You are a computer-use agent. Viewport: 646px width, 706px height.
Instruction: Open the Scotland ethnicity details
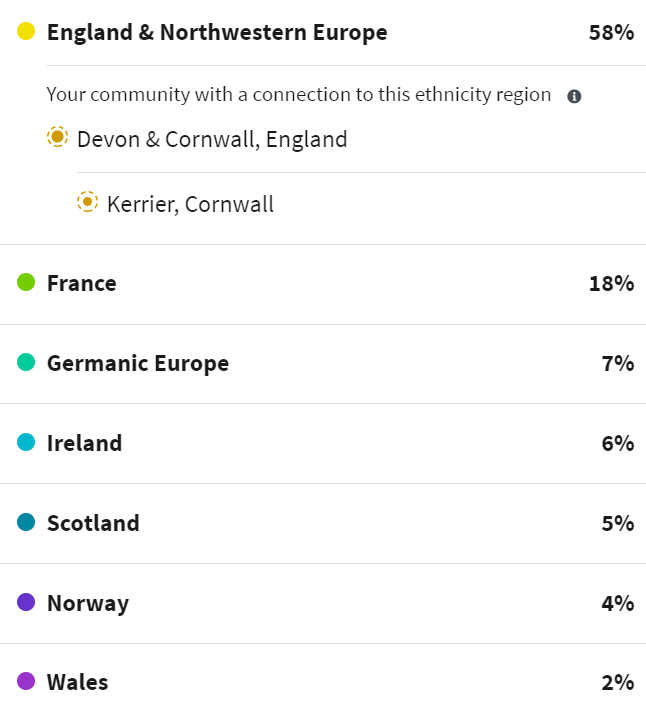(x=93, y=523)
